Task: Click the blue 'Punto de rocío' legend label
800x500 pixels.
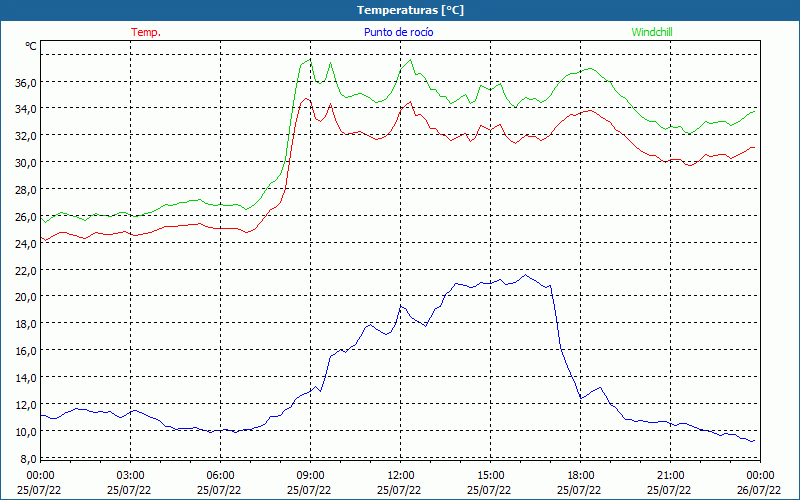Action: 398,32
